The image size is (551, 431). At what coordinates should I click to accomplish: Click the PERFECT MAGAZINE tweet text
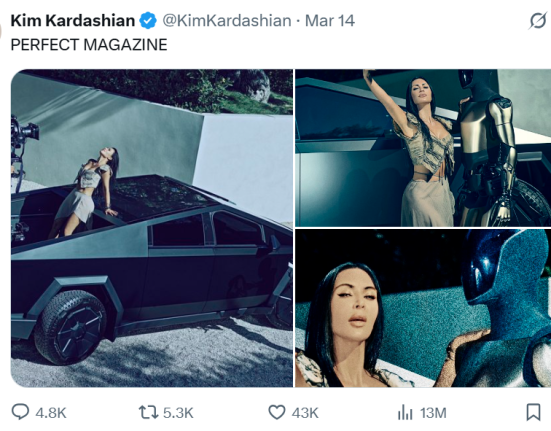89,45
